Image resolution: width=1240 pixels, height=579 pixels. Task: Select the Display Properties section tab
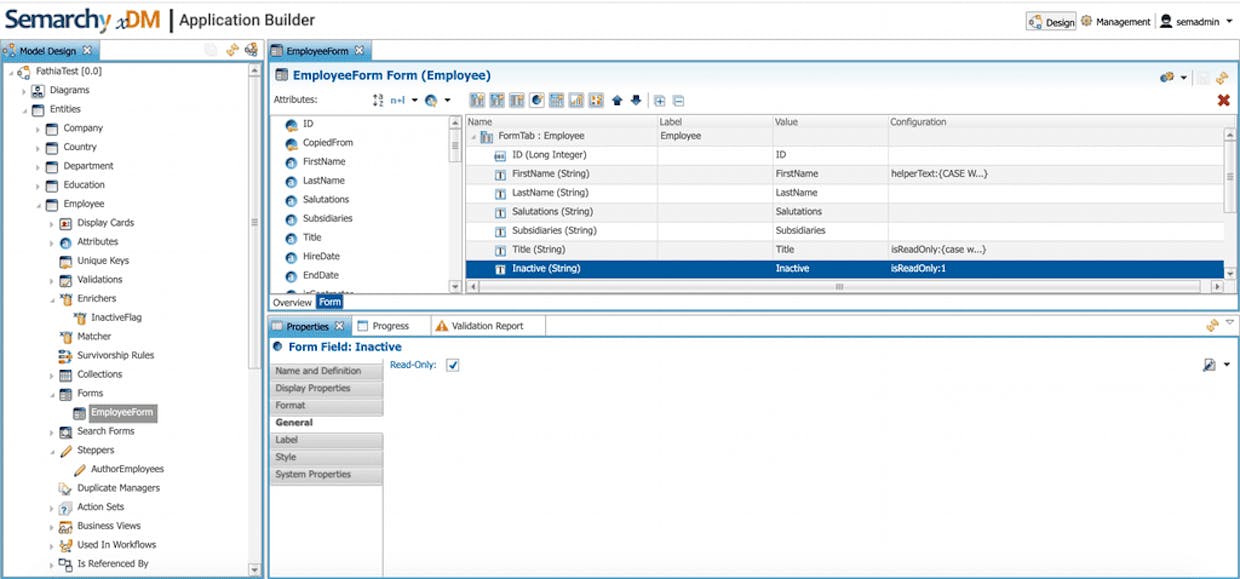(327, 388)
